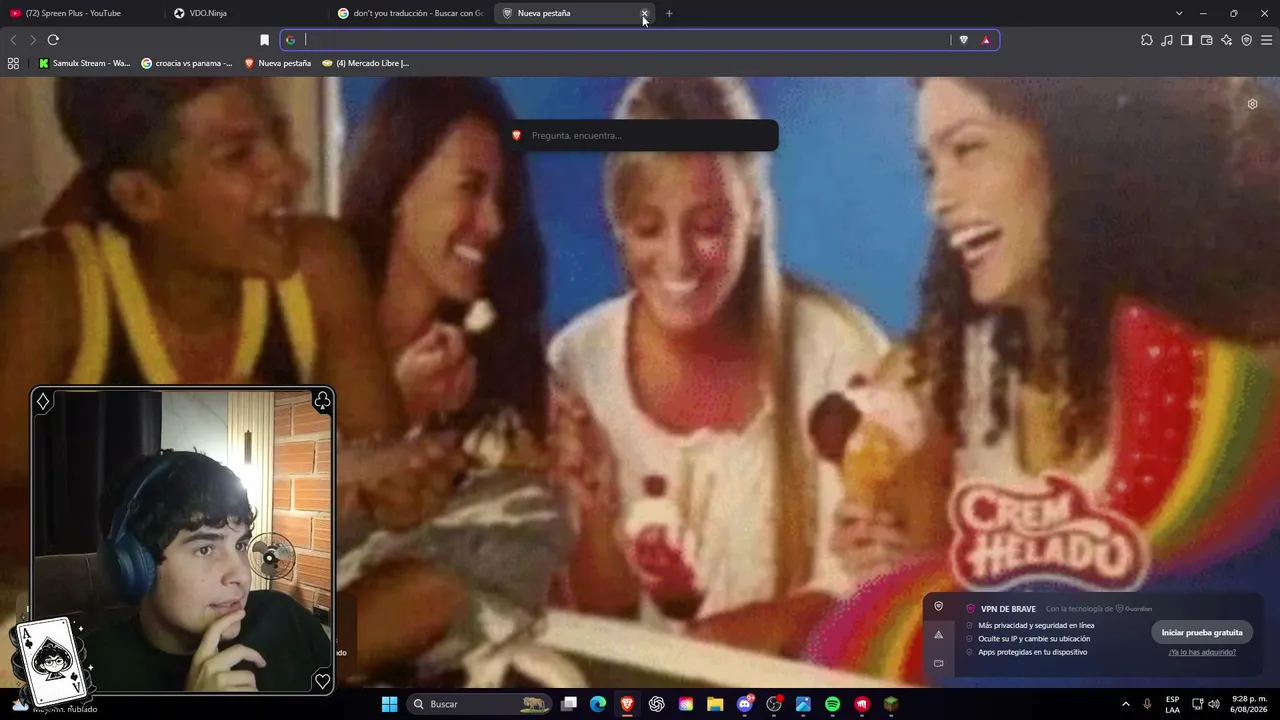Switch to the "don't you traducción" search tab
This screenshot has height=720, width=1280.
pos(410,13)
